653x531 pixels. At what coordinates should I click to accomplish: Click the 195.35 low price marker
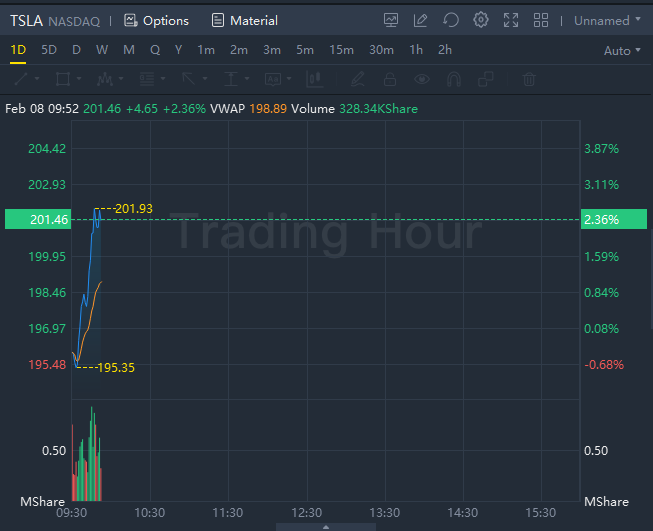115,368
